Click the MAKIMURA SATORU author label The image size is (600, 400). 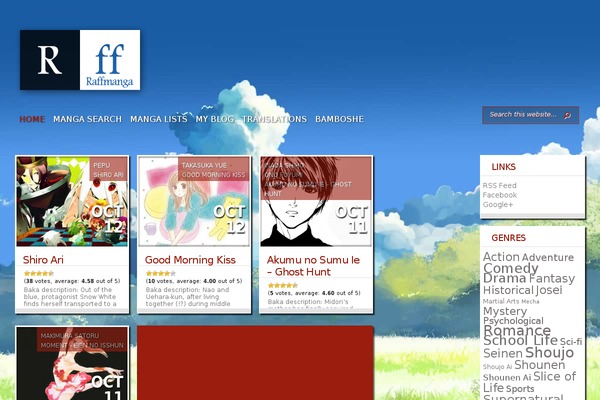(70, 336)
